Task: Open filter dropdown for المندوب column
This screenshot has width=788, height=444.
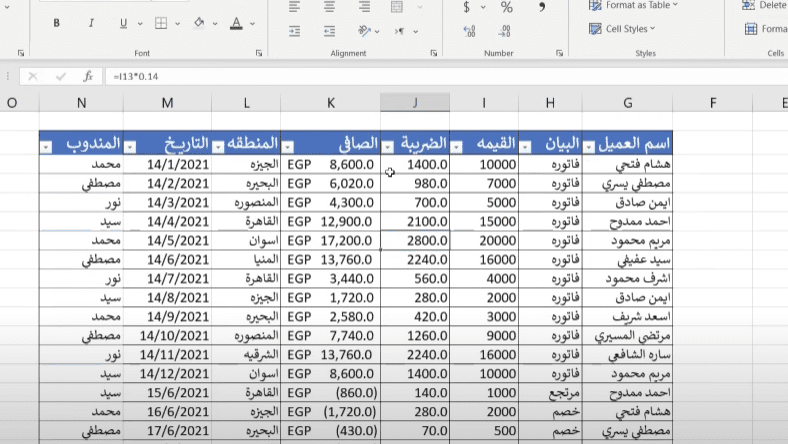Action: point(46,147)
